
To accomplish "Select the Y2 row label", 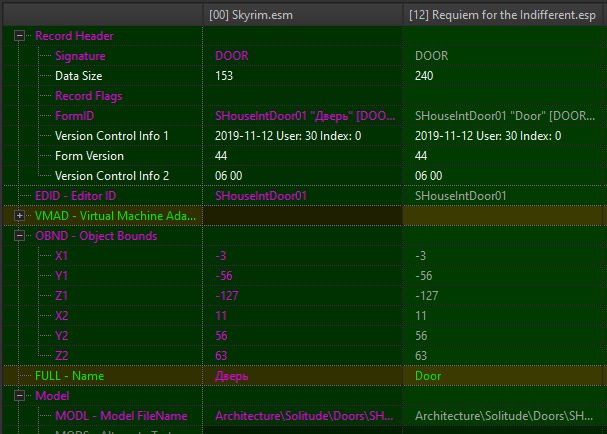I will click(x=62, y=336).
